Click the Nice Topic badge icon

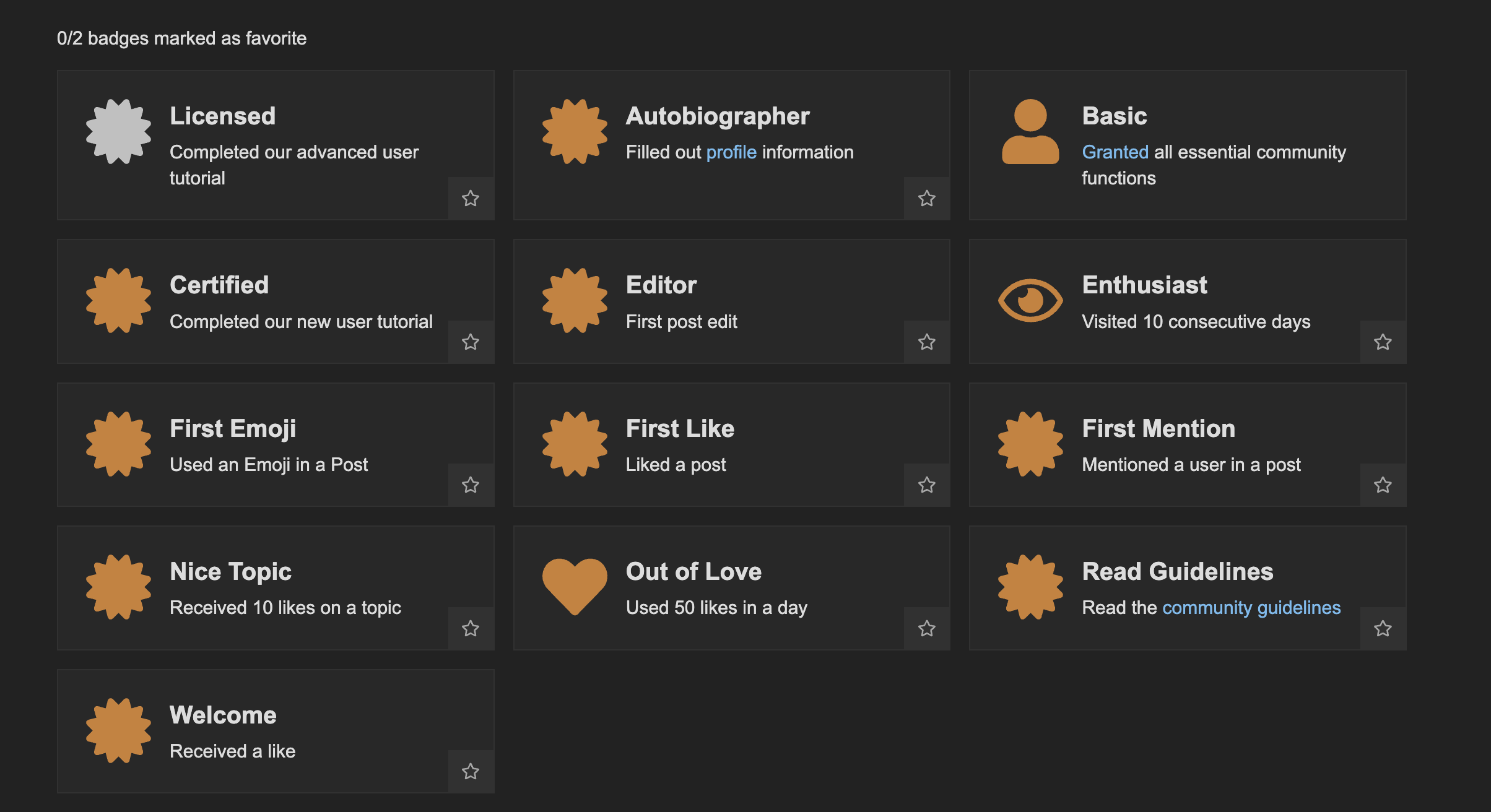click(118, 587)
